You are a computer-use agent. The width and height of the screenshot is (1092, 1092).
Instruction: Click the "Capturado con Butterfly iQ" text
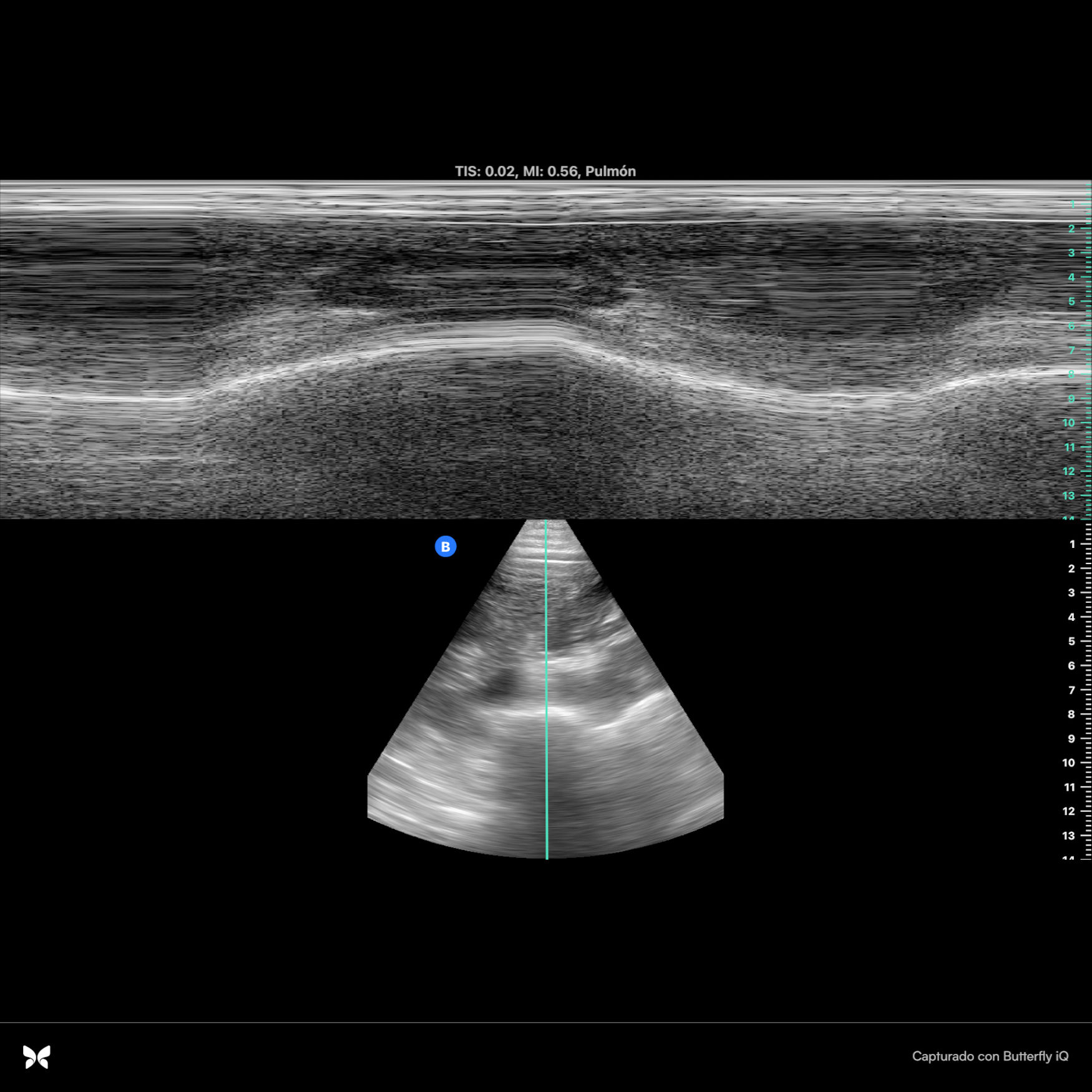(990, 1056)
